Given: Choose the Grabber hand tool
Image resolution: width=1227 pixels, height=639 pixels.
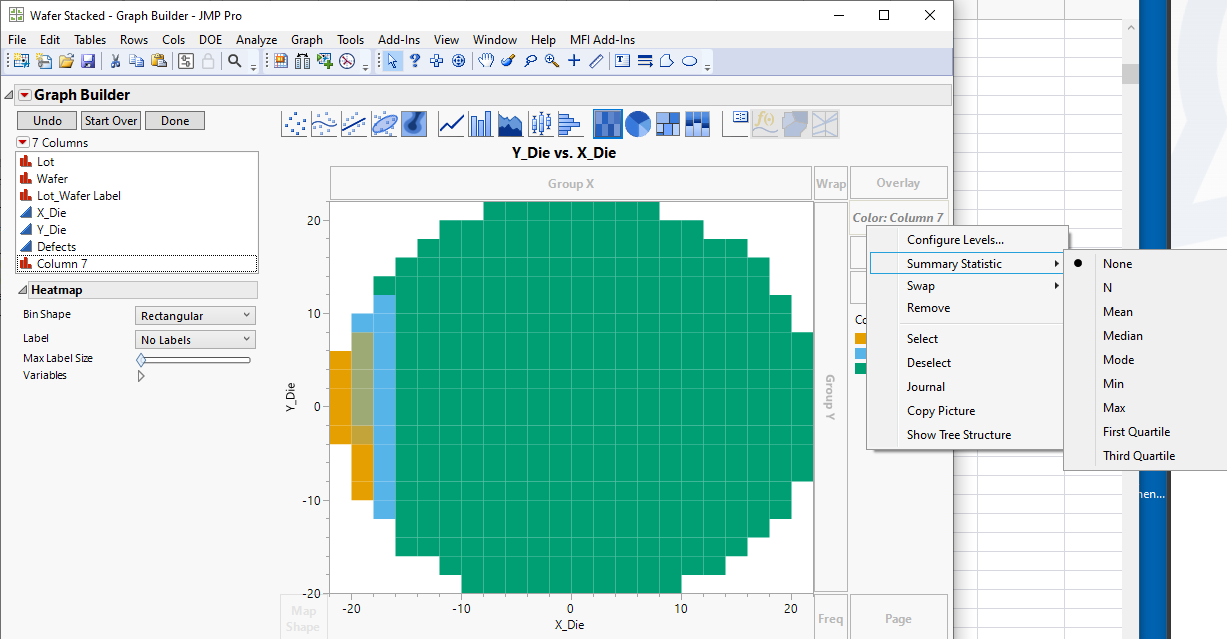Looking at the screenshot, I should pyautogui.click(x=485, y=61).
